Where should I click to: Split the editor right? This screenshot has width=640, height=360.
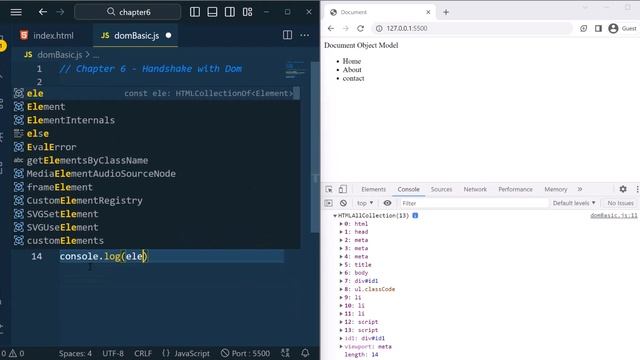[x=287, y=35]
